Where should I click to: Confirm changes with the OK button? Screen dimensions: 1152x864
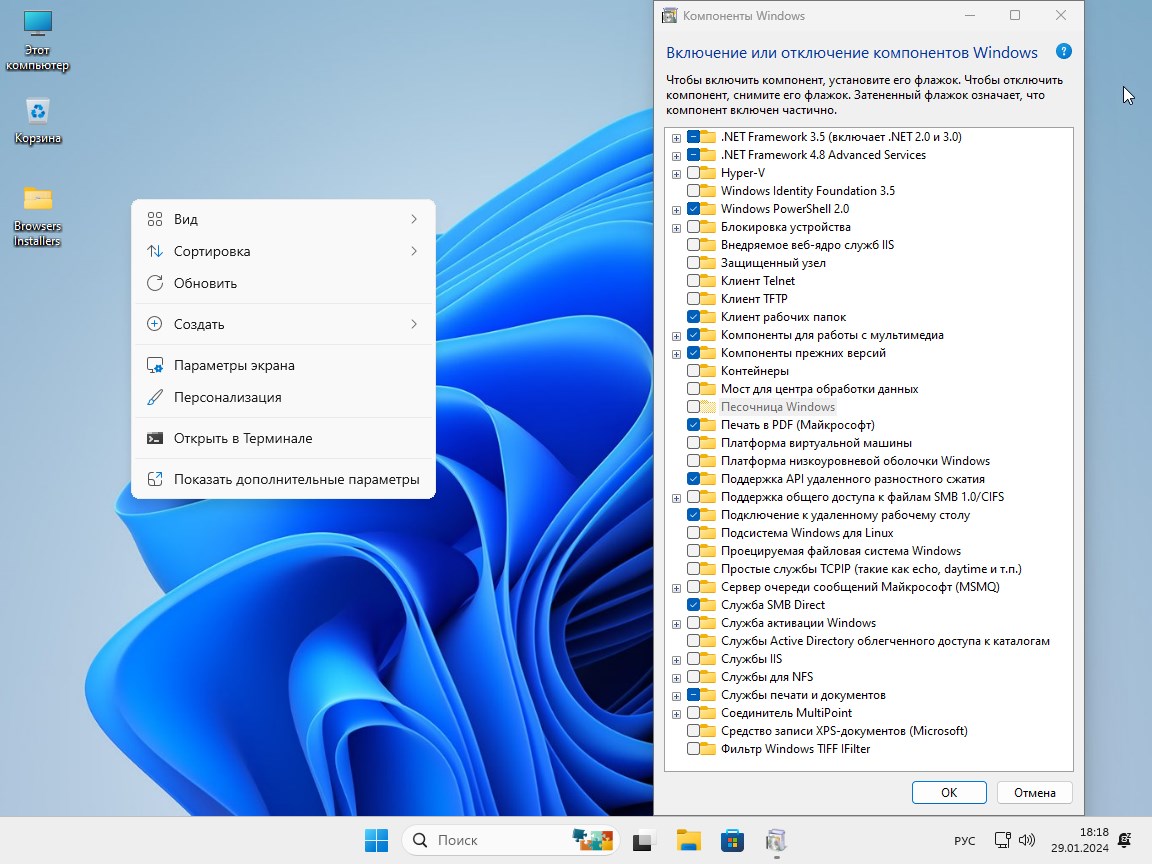click(948, 792)
